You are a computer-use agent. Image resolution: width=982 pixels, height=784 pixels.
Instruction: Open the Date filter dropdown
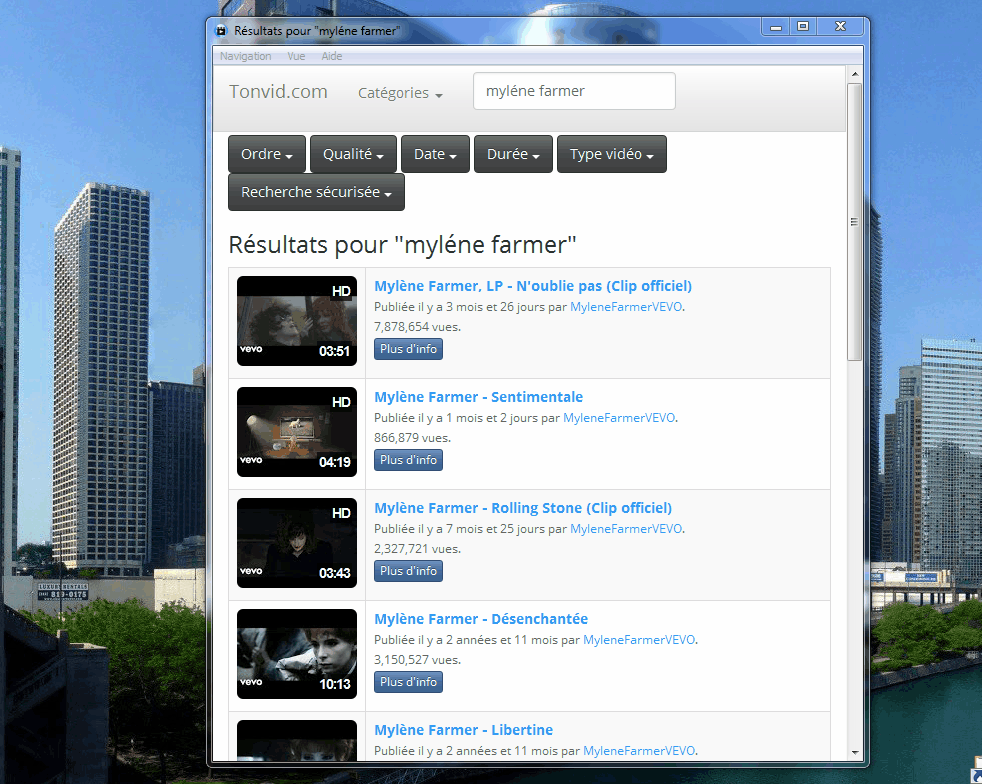[x=435, y=154]
